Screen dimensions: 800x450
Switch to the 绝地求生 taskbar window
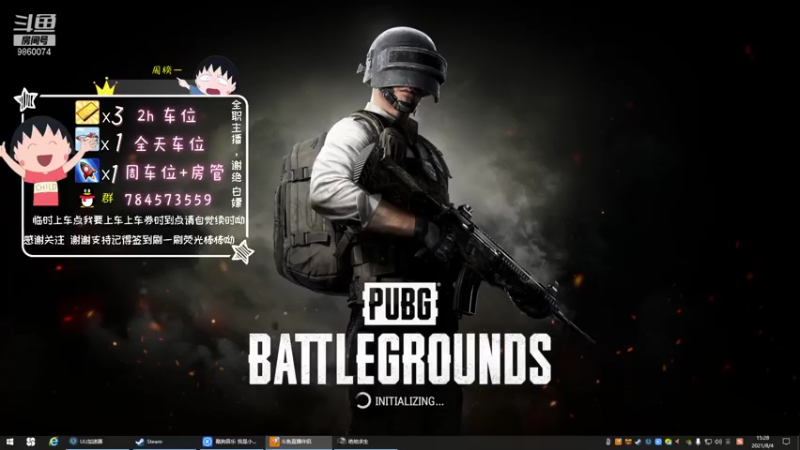(366, 442)
